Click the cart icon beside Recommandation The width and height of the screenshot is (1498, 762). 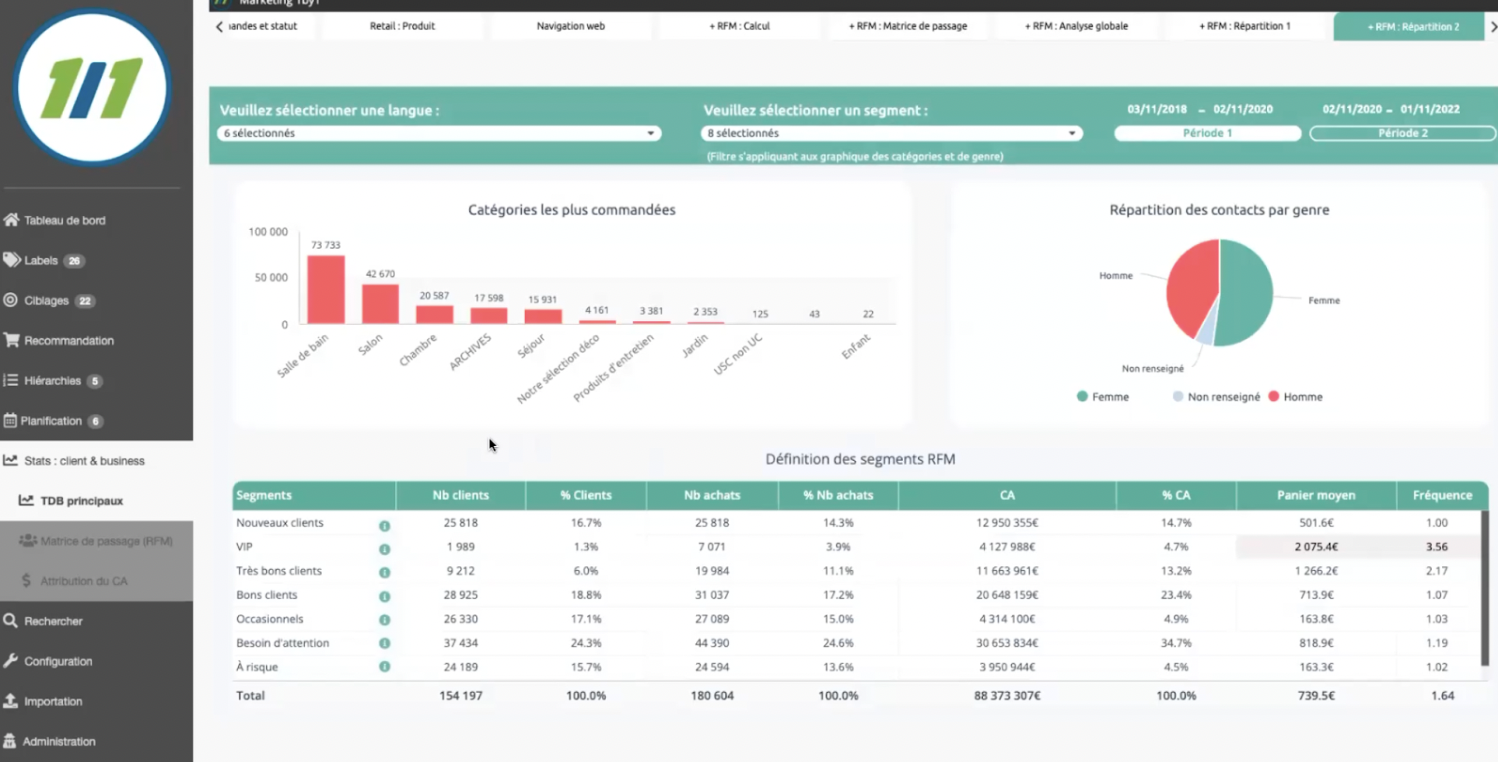coord(11,340)
